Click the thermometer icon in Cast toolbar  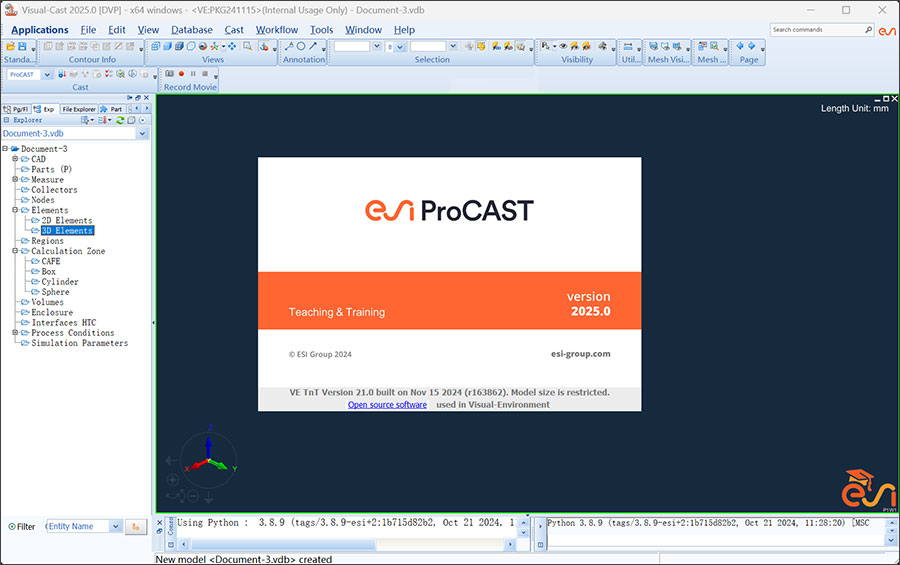coord(62,74)
